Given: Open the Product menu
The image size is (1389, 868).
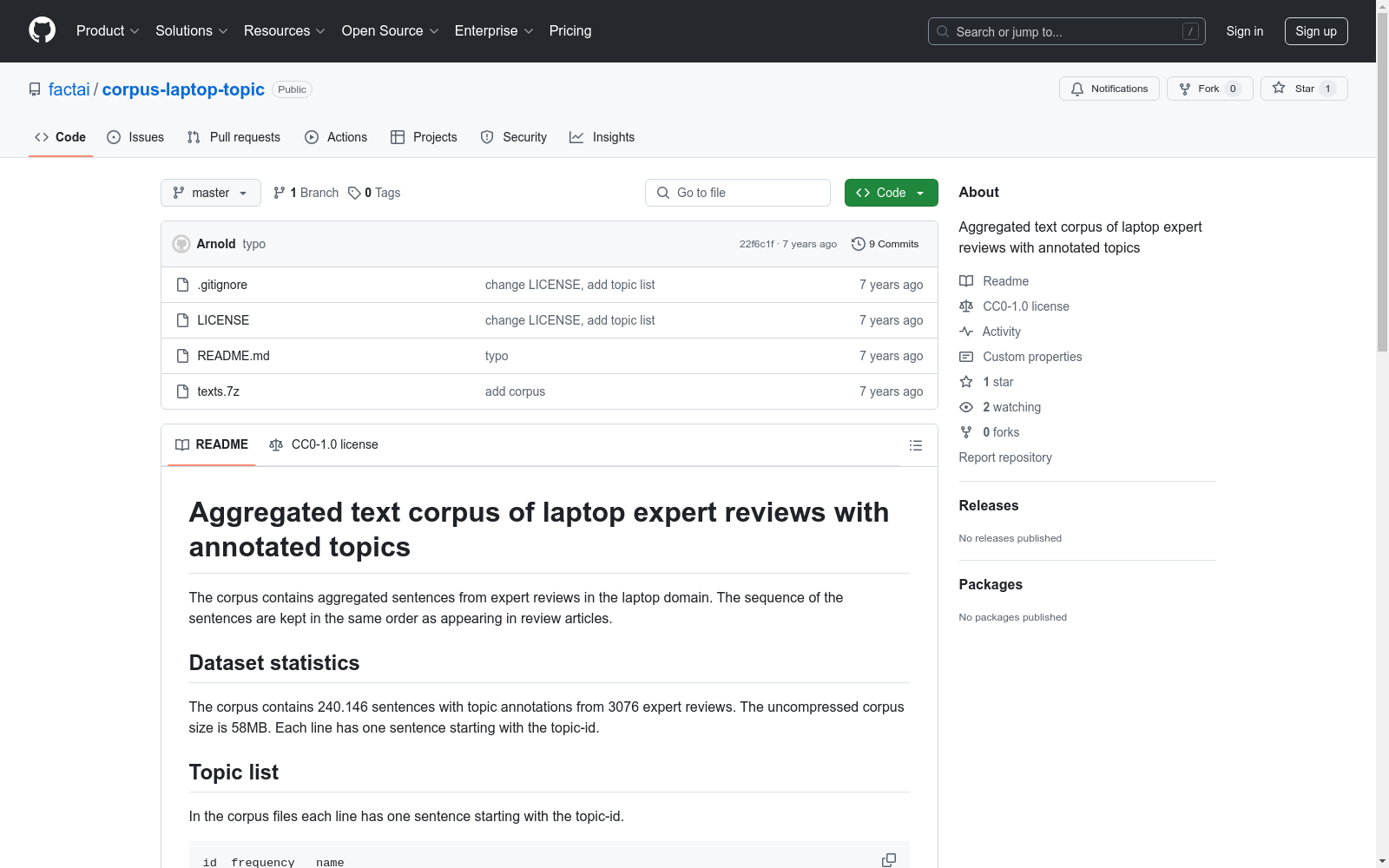Looking at the screenshot, I should pyautogui.click(x=108, y=30).
